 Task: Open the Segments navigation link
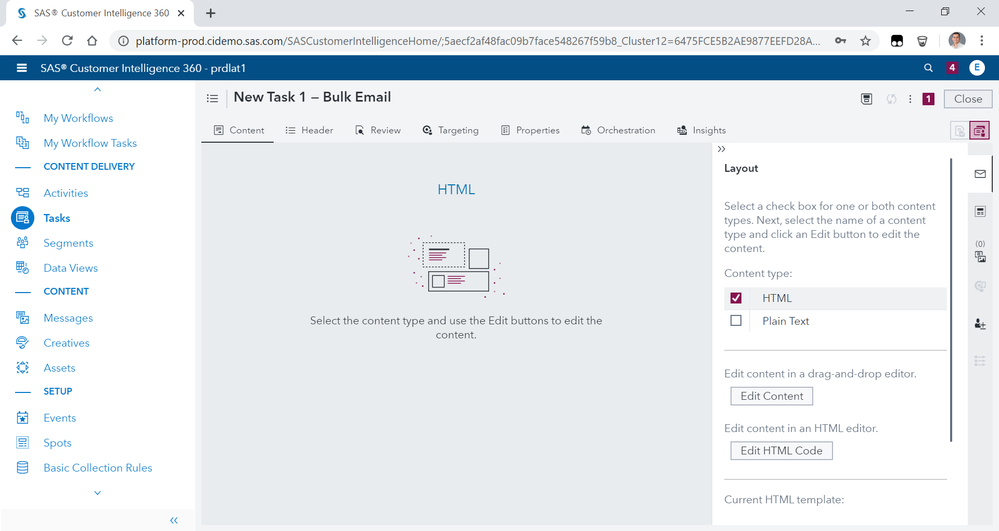[68, 243]
